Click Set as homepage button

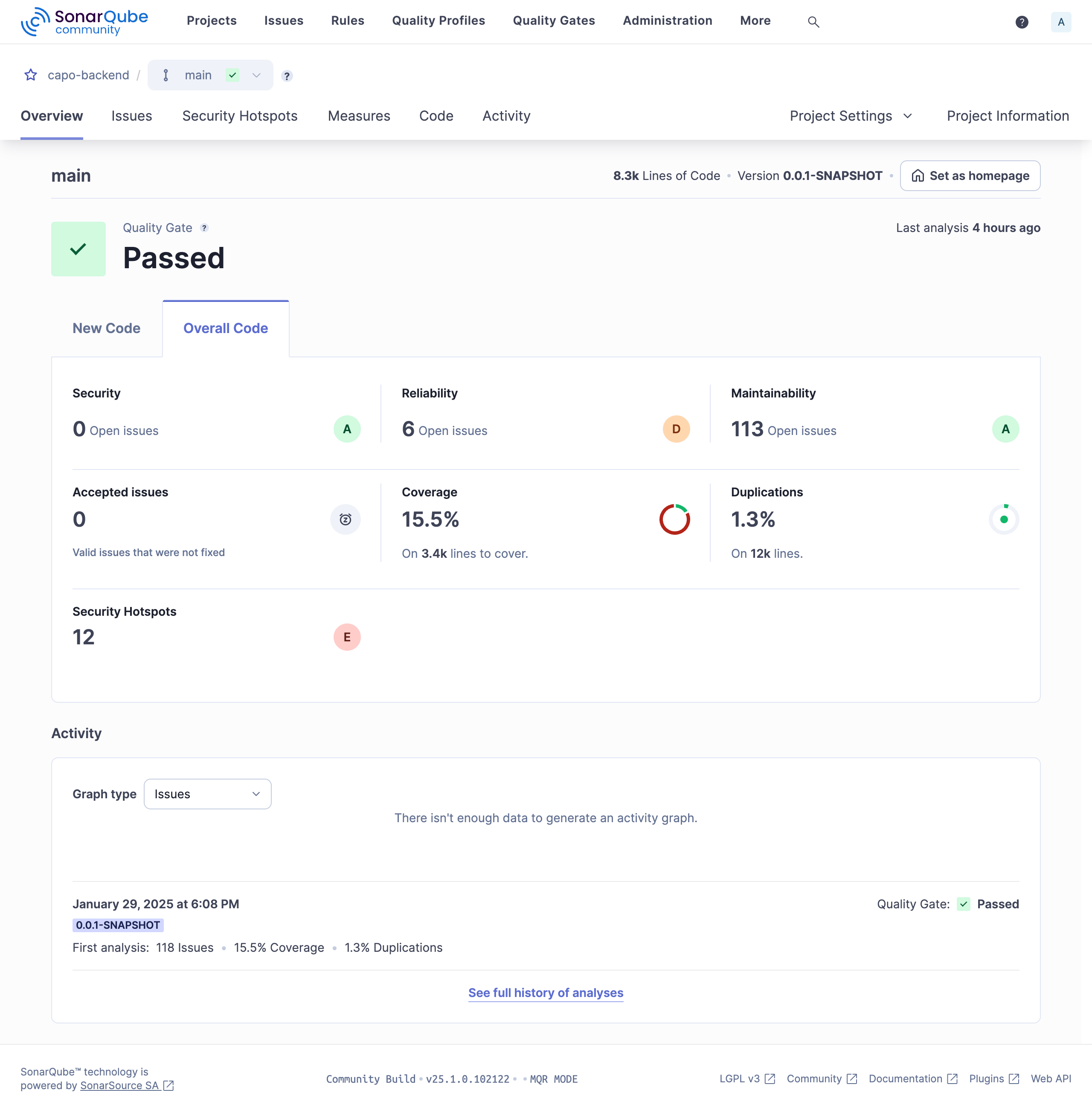(970, 175)
